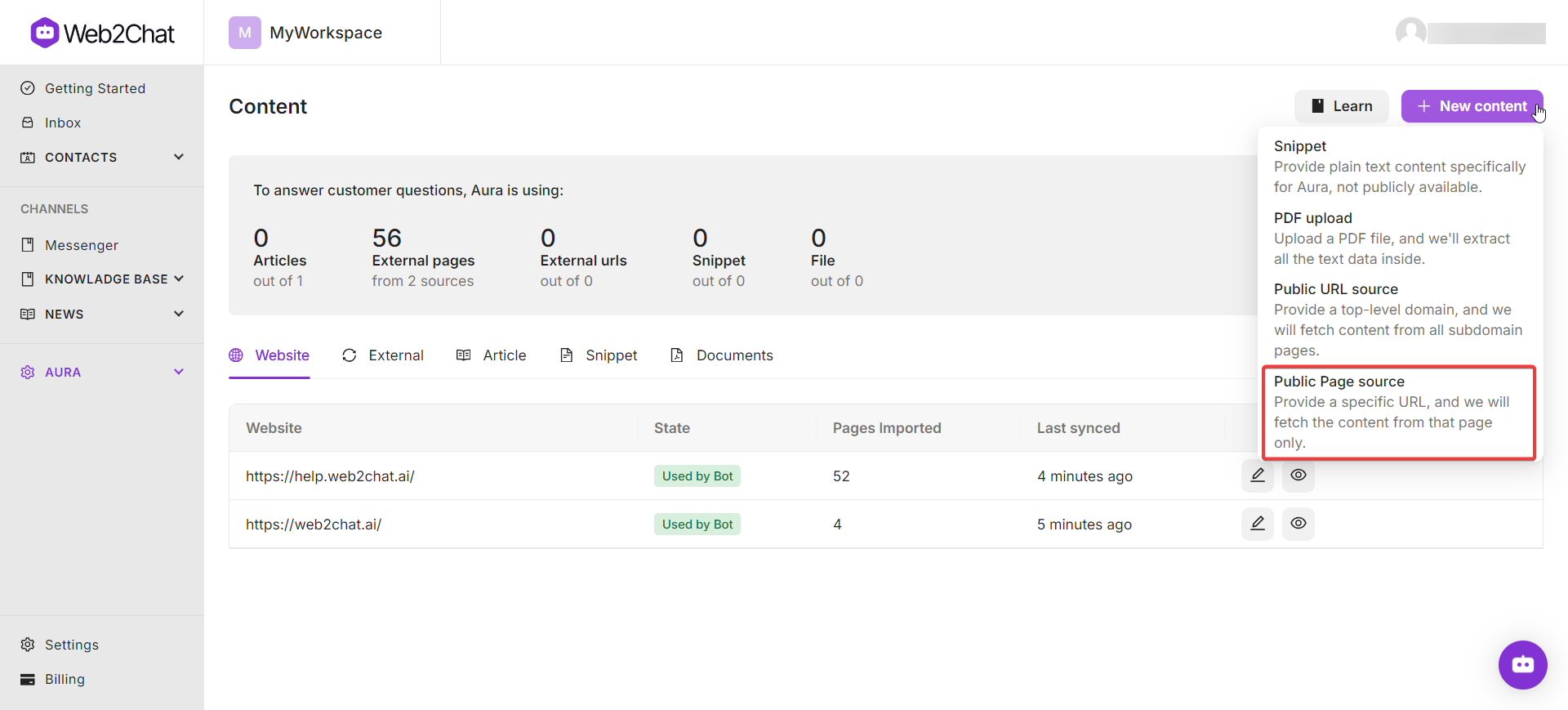
Task: Open the MyWorkspace avatar badge
Action: coord(245,33)
